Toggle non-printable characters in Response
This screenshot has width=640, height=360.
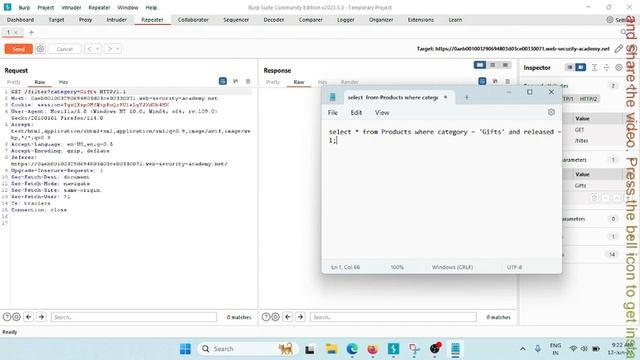click(x=495, y=81)
